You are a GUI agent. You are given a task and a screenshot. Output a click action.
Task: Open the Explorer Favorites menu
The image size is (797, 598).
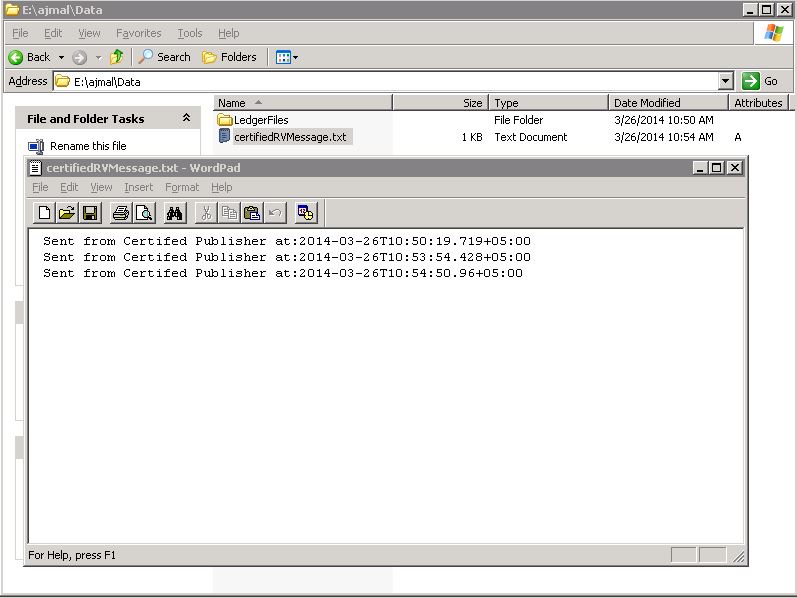pos(139,33)
